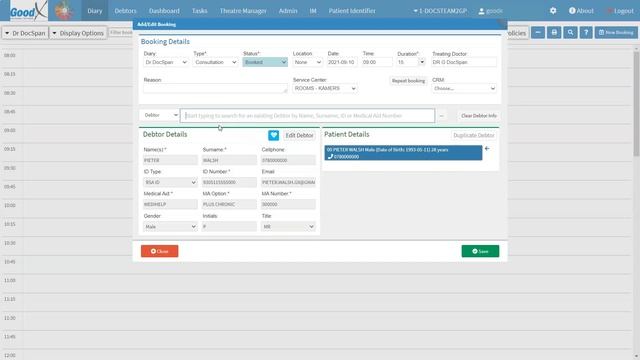640x360 pixels.
Task: Log out using the Logout link
Action: tap(620, 11)
